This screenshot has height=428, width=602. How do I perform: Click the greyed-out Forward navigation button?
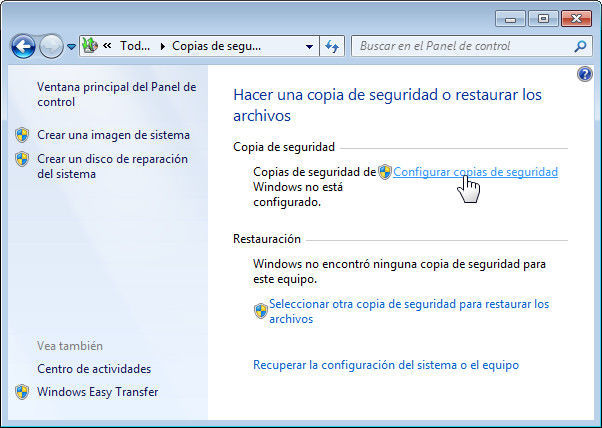click(x=51, y=46)
